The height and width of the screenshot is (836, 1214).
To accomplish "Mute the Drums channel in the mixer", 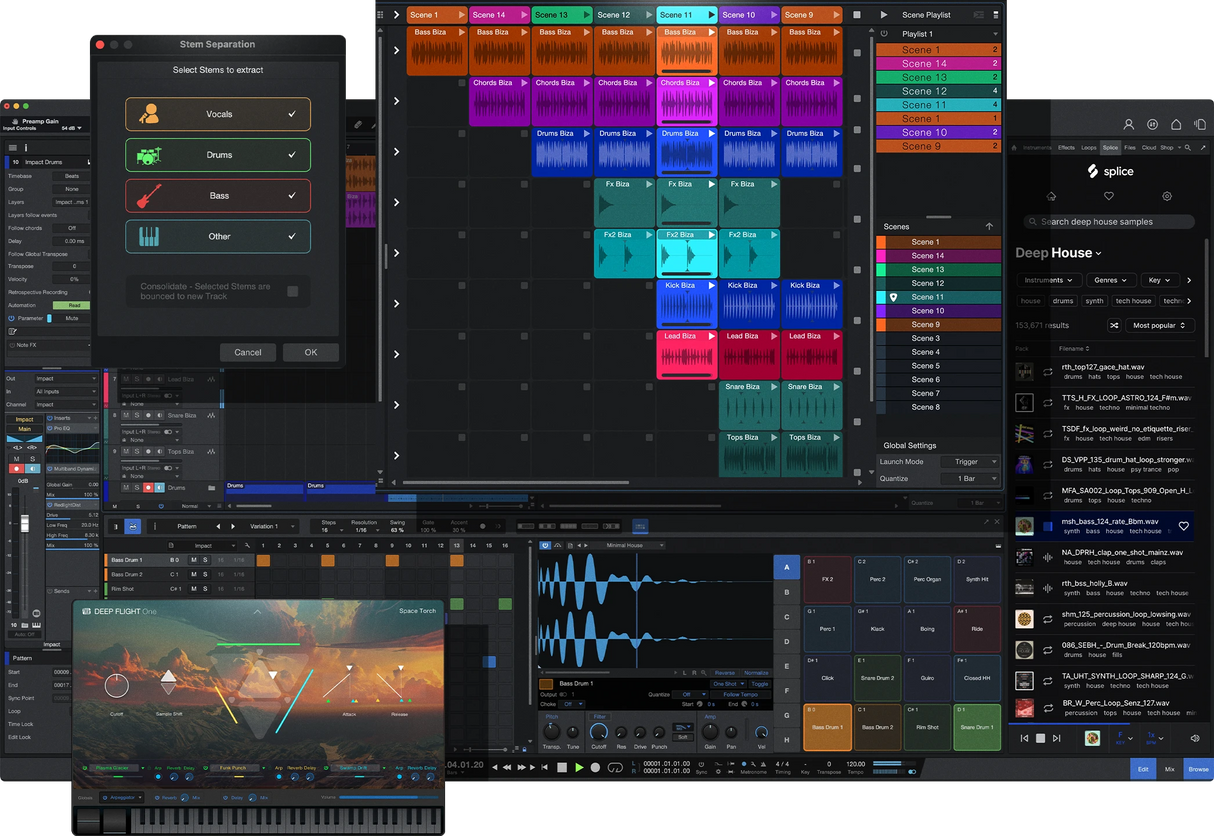I will click(125, 488).
